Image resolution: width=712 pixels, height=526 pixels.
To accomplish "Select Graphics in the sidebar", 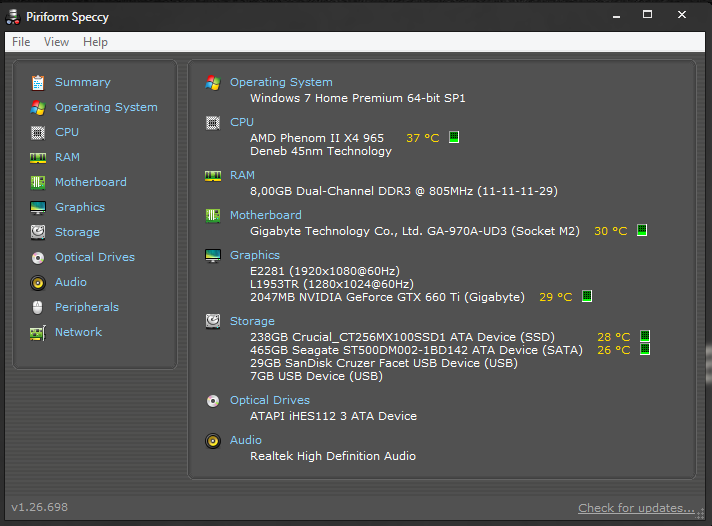I will click(x=80, y=207).
